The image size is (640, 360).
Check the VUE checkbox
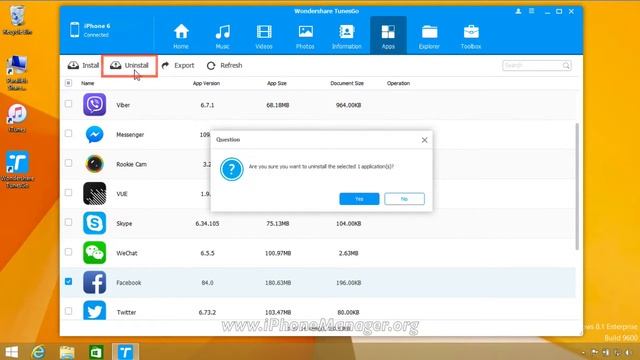pos(68,193)
